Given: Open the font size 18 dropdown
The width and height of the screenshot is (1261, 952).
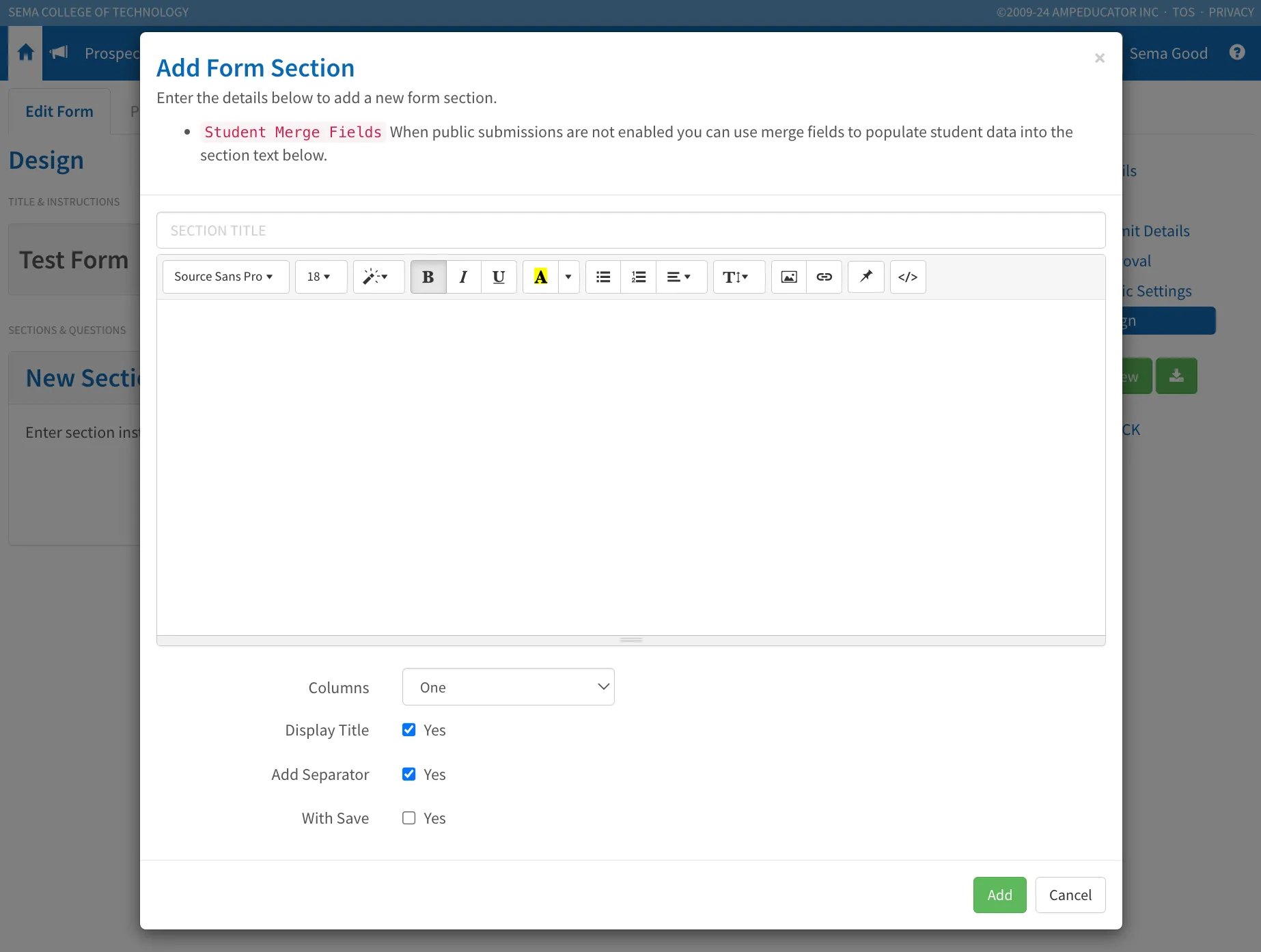Looking at the screenshot, I should pos(321,277).
